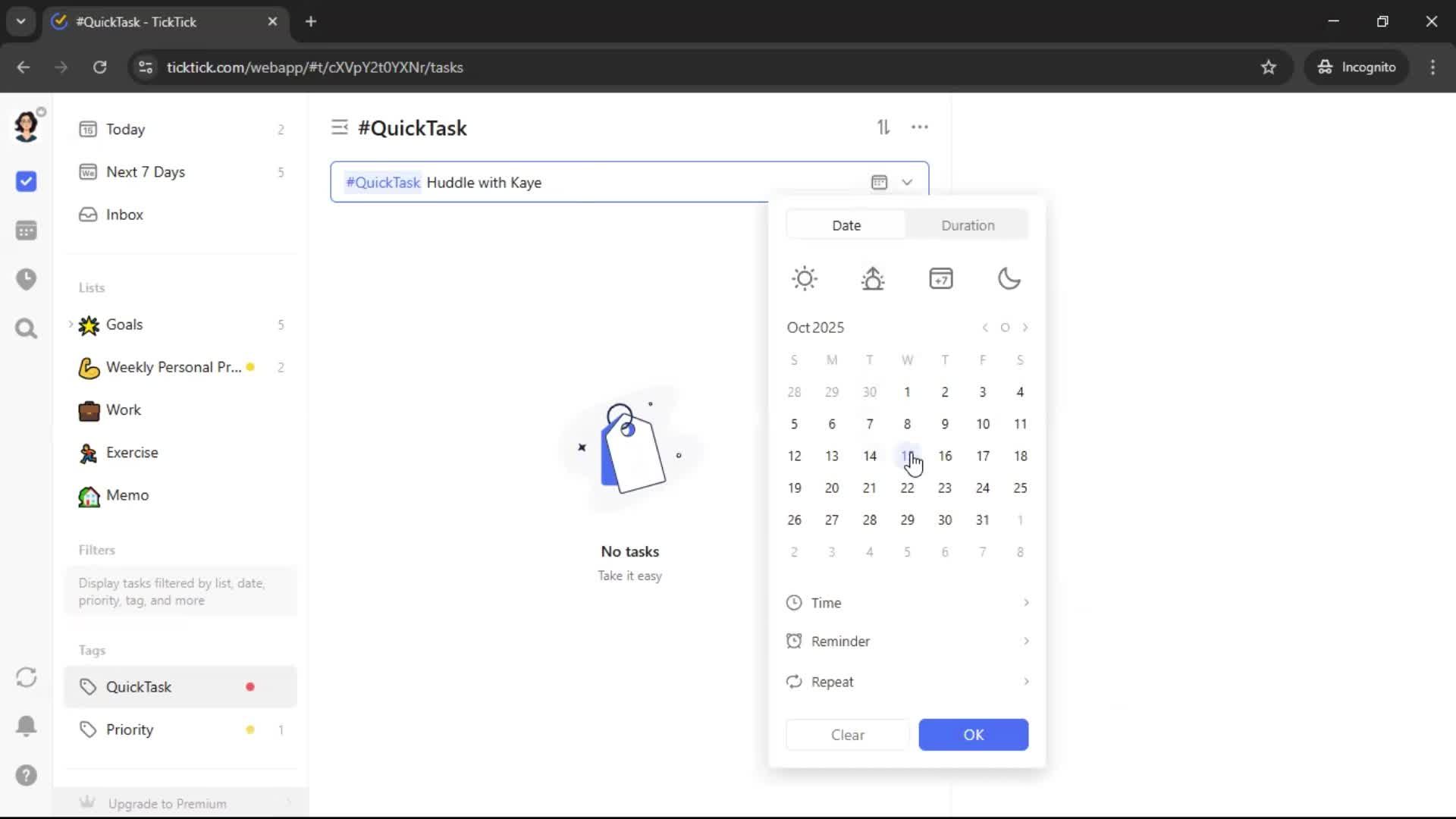This screenshot has width=1456, height=819.
Task: Open the dropdown arrow in task input field
Action: pos(907,183)
